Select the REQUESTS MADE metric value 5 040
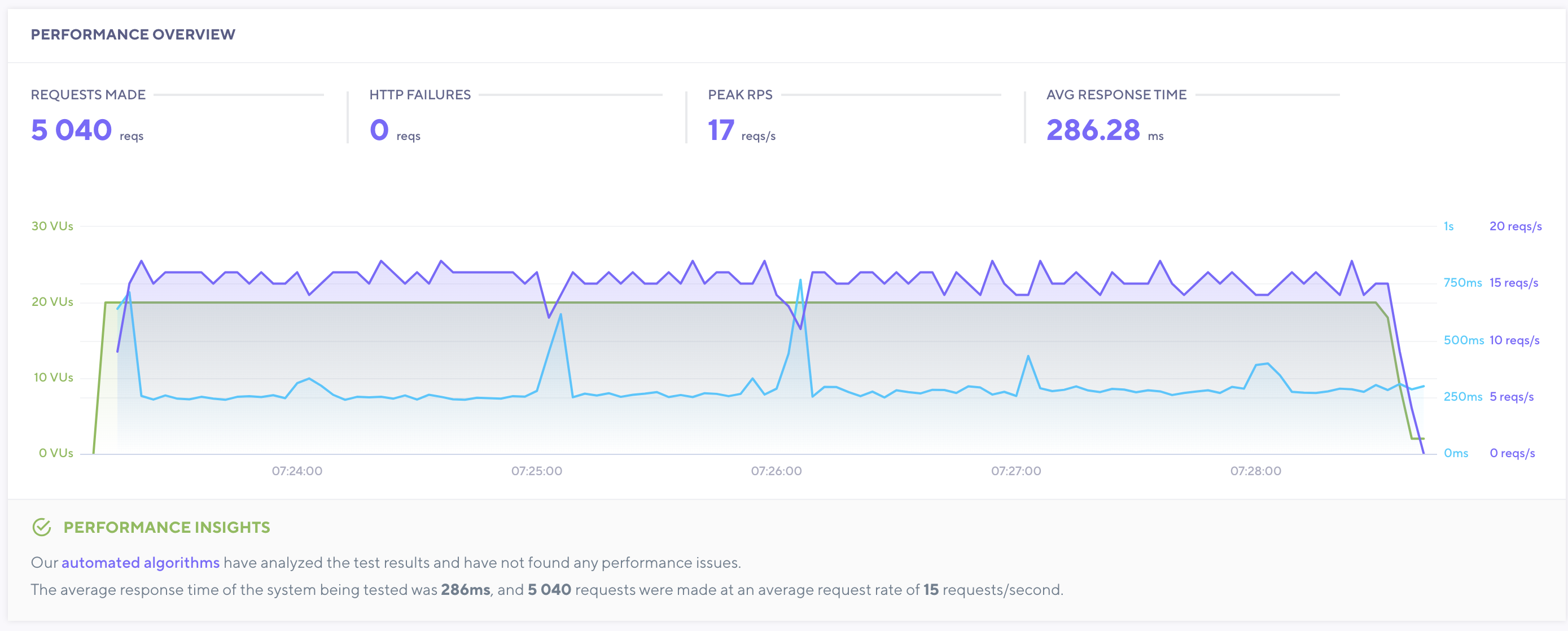The width and height of the screenshot is (1568, 631). pyautogui.click(x=71, y=129)
